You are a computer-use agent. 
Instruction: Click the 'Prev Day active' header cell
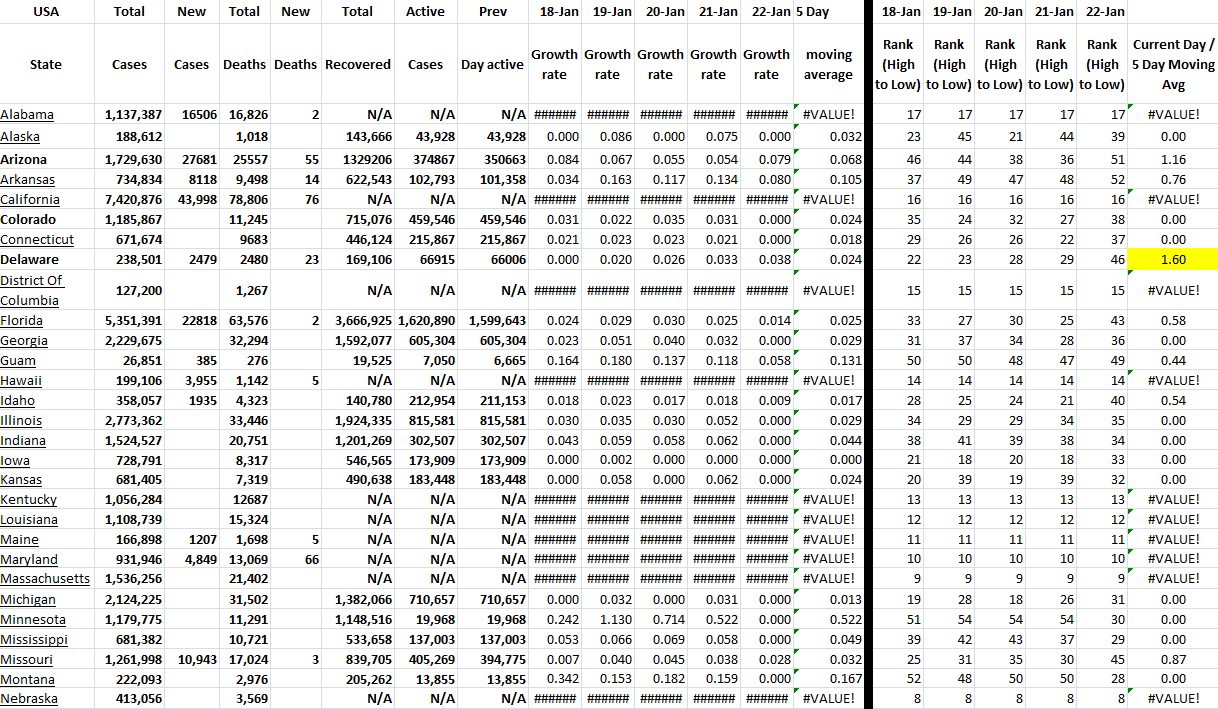(492, 64)
